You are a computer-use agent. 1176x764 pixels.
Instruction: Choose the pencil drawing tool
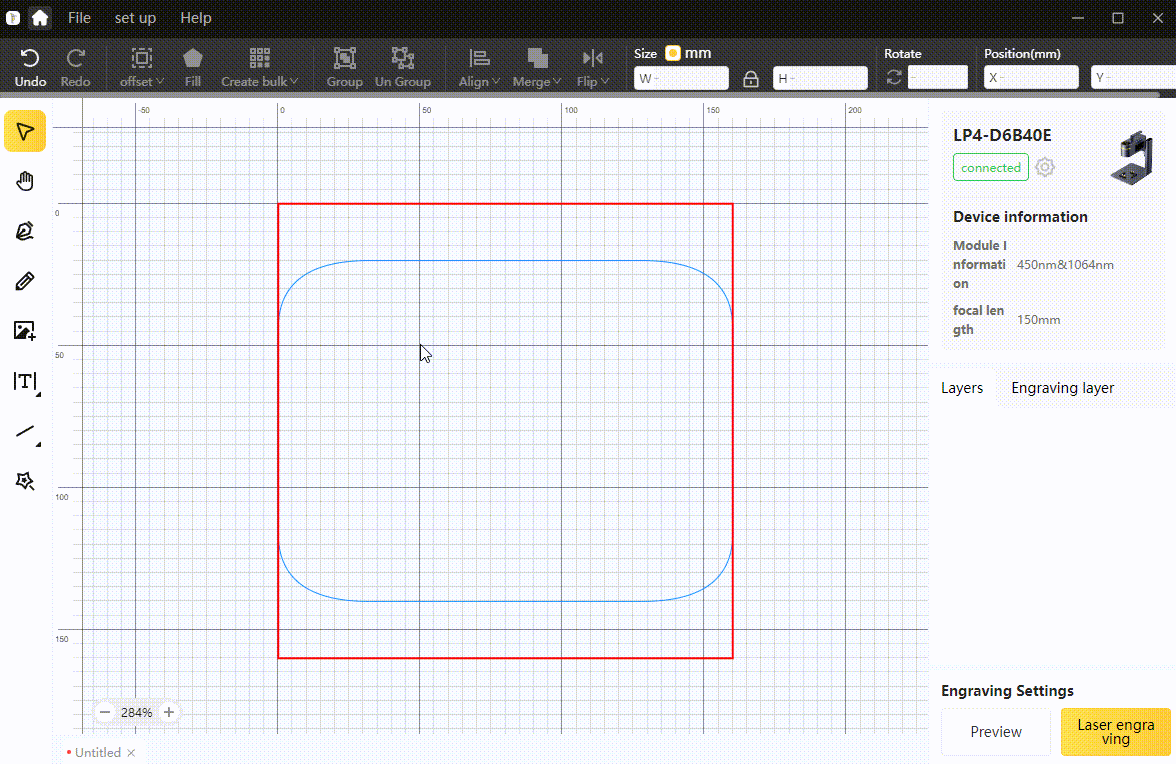point(25,281)
